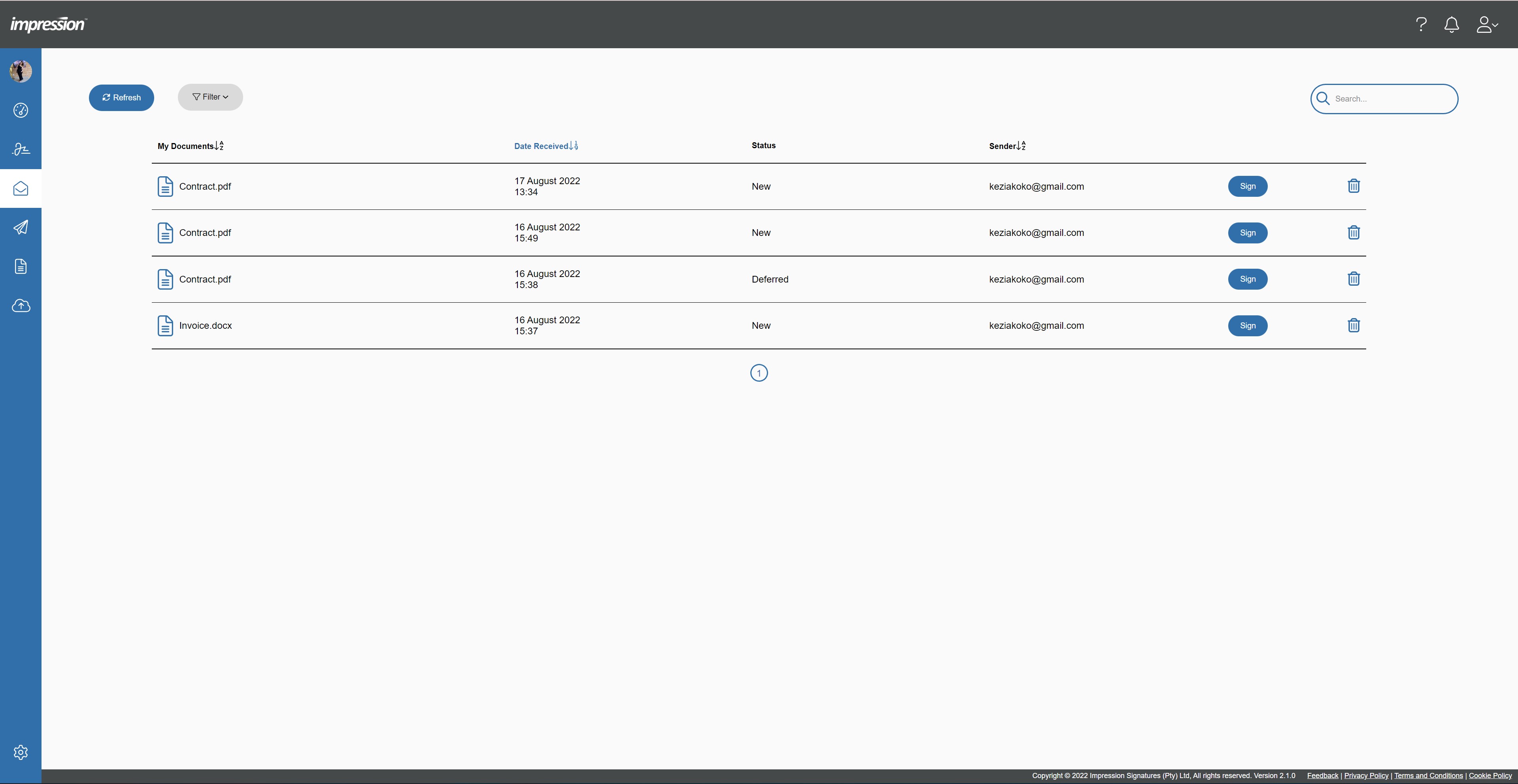Sort by Sender column header

[1007, 146]
